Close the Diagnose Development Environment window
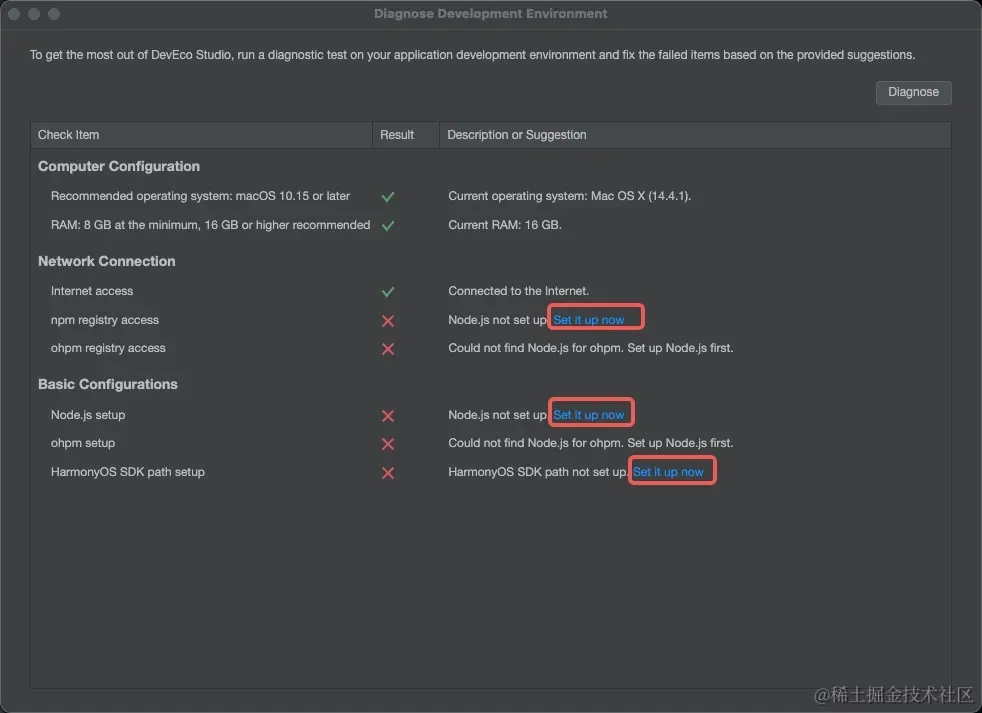The width and height of the screenshot is (982, 713). pos(15,14)
